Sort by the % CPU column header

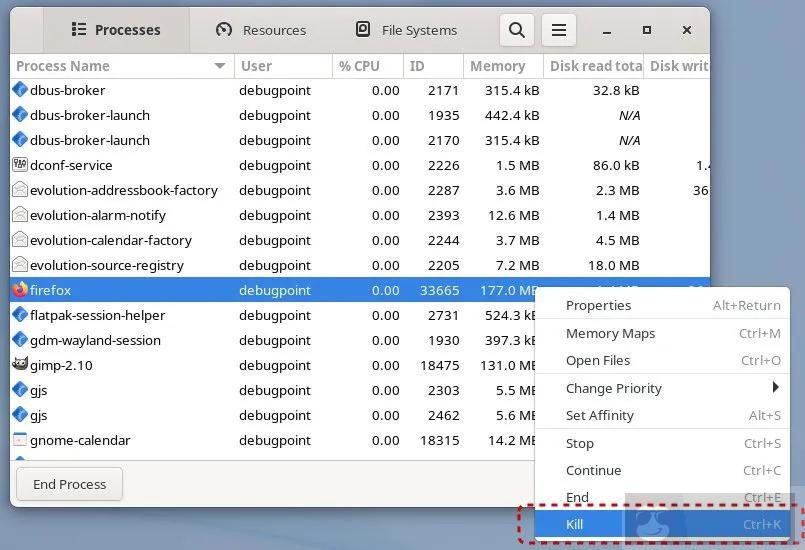point(359,66)
